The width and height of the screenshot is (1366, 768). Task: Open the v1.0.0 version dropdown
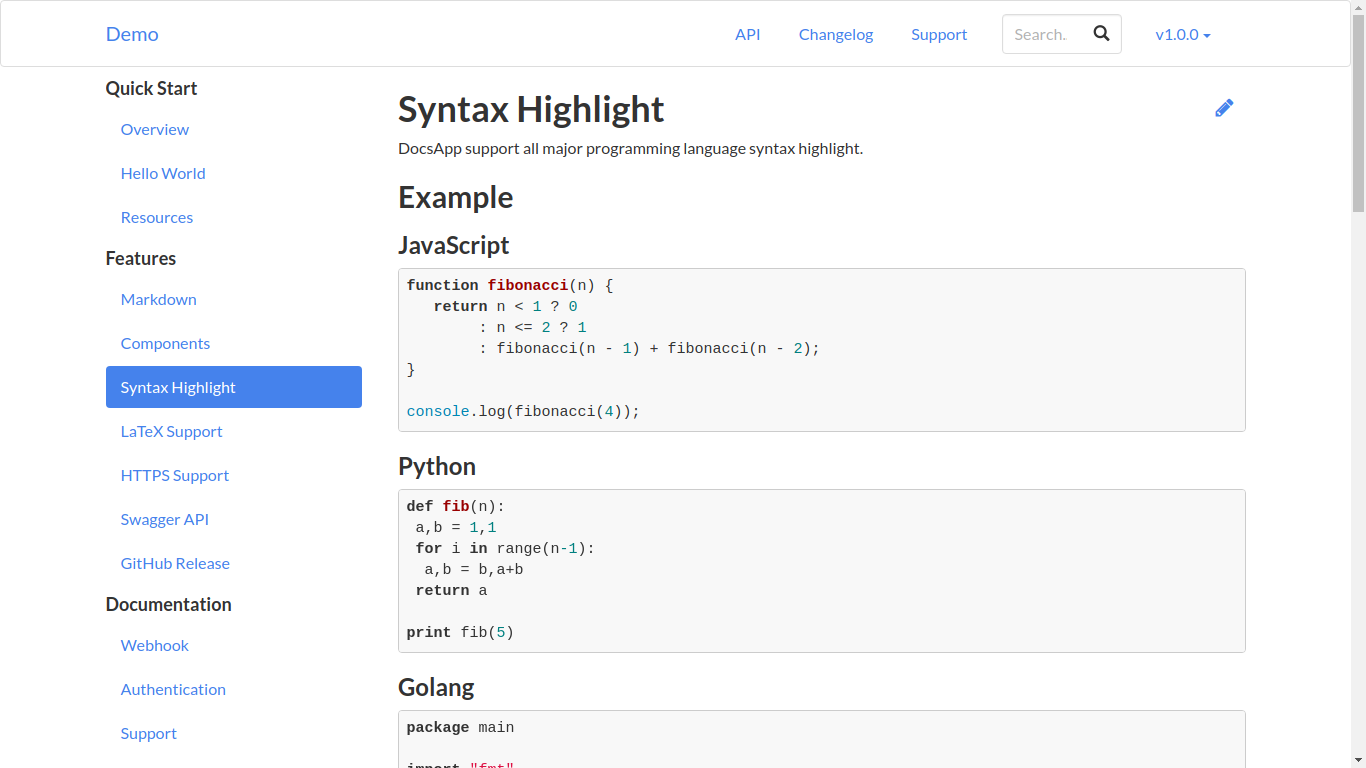(x=1182, y=34)
